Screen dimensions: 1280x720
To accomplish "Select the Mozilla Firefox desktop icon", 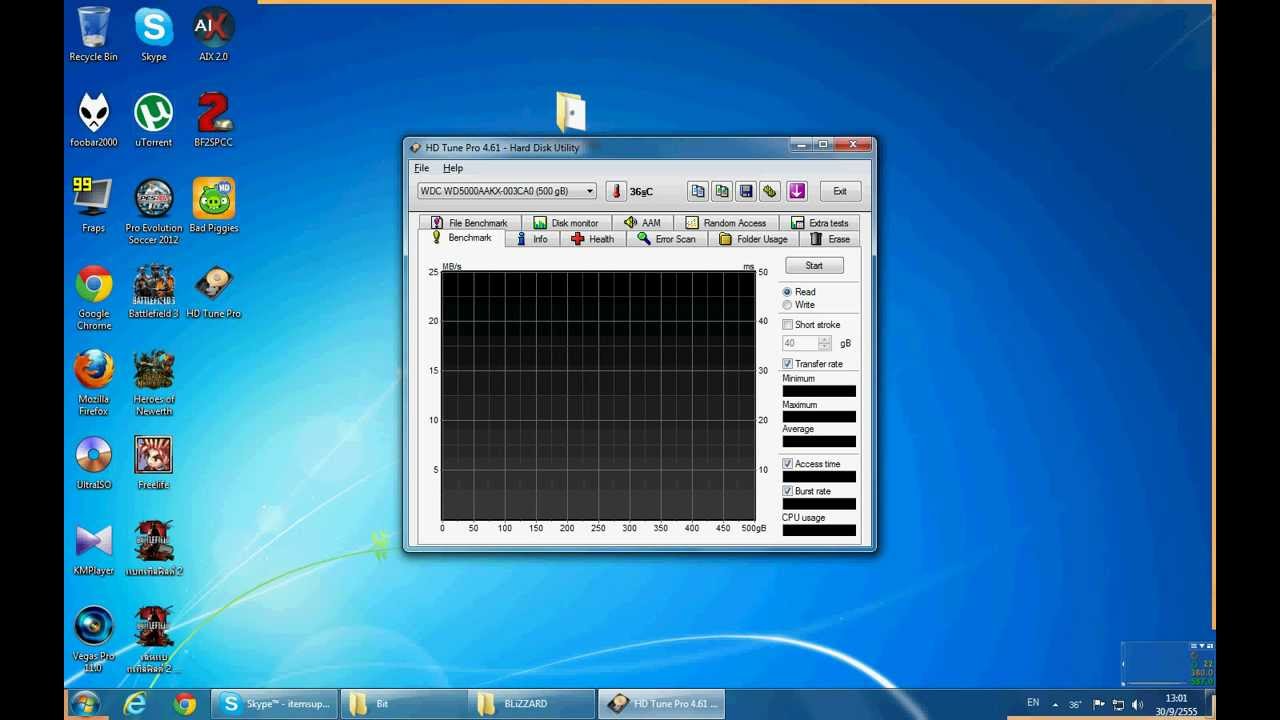I will tap(94, 383).
